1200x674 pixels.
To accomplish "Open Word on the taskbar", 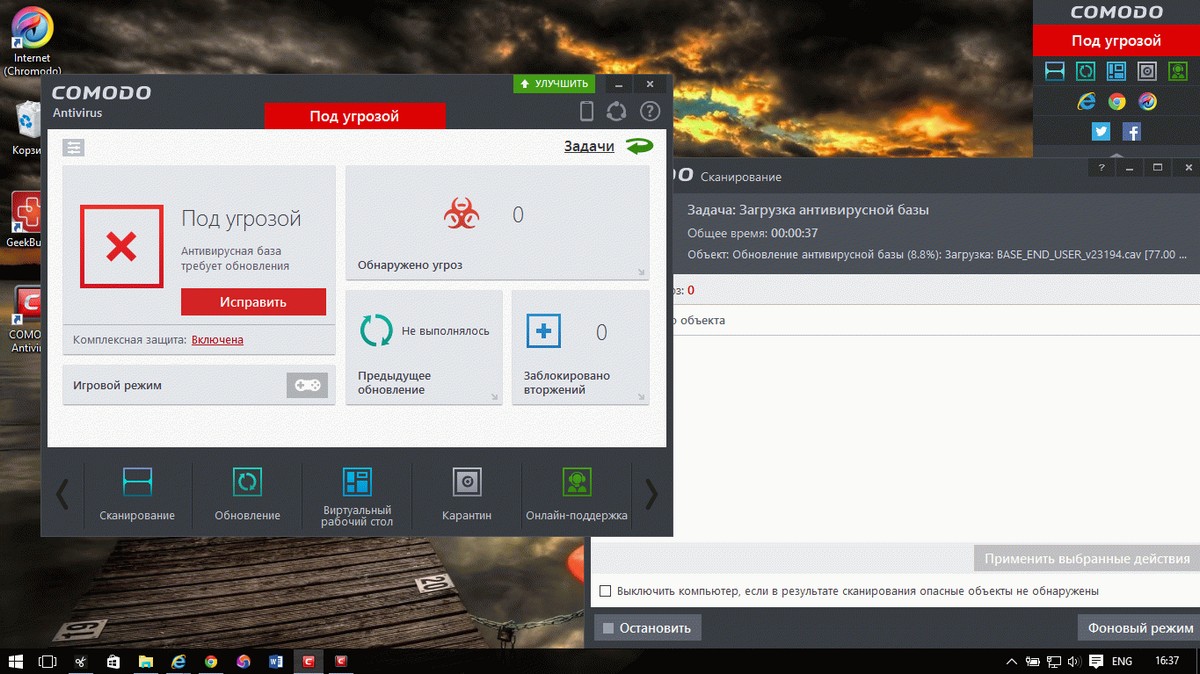I will 276,661.
